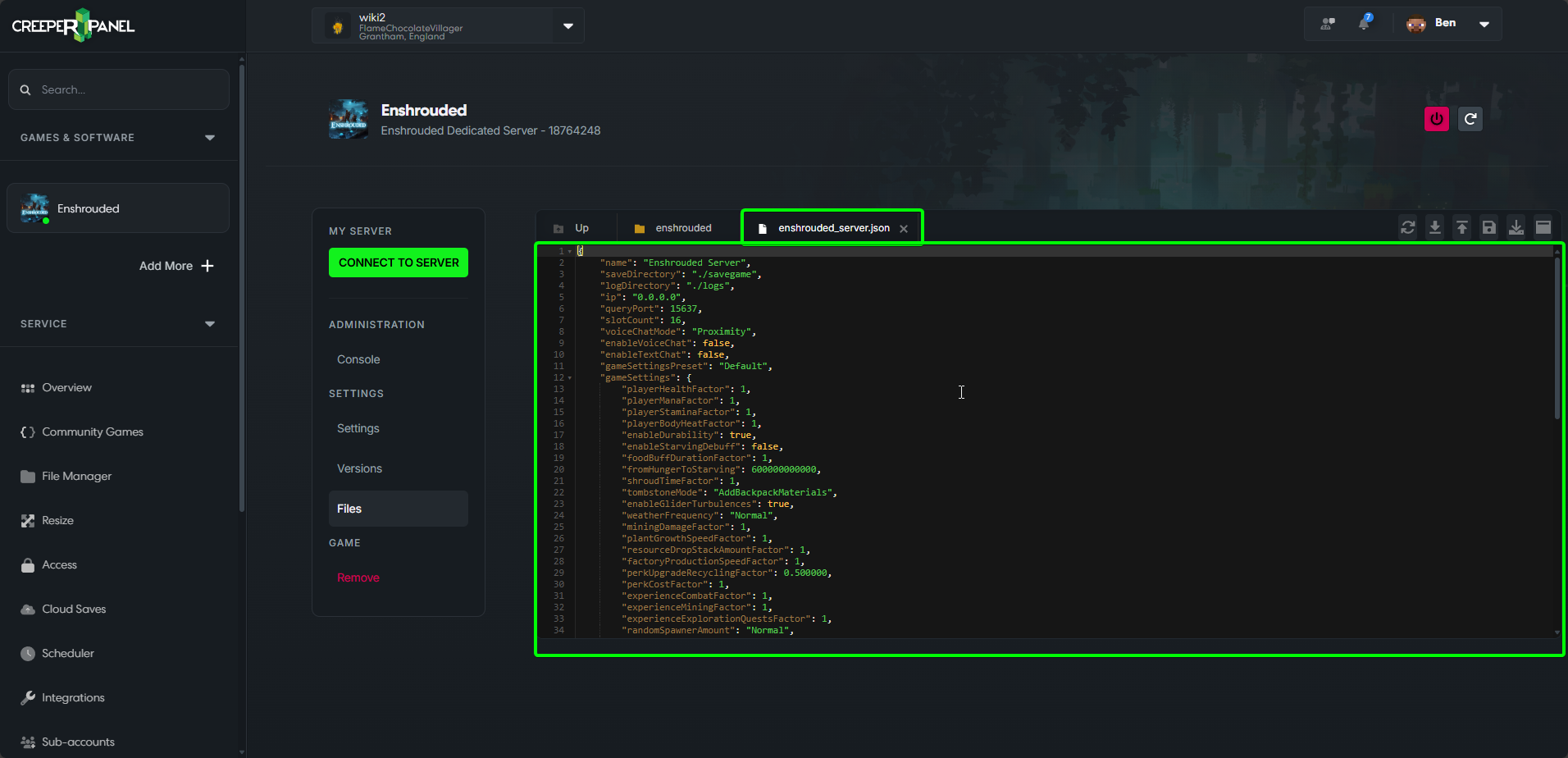This screenshot has width=1568, height=758.
Task: Fold the JSON root object at line 1
Action: [x=570, y=252]
